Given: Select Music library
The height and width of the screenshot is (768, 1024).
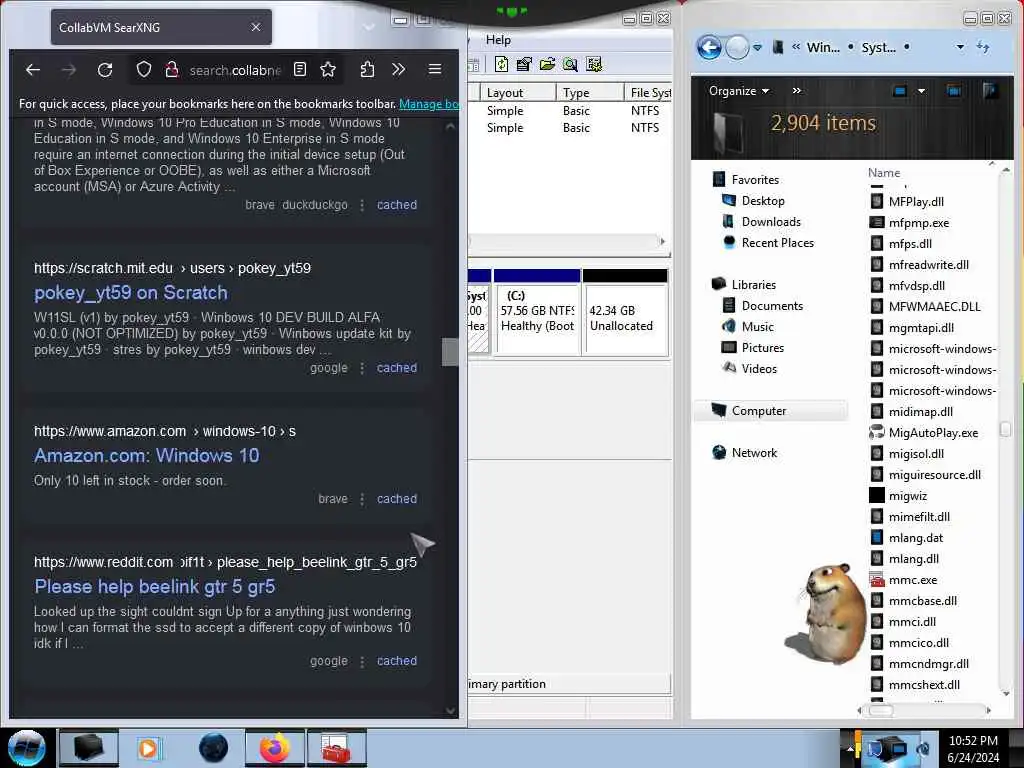Looking at the screenshot, I should click(x=758, y=327).
